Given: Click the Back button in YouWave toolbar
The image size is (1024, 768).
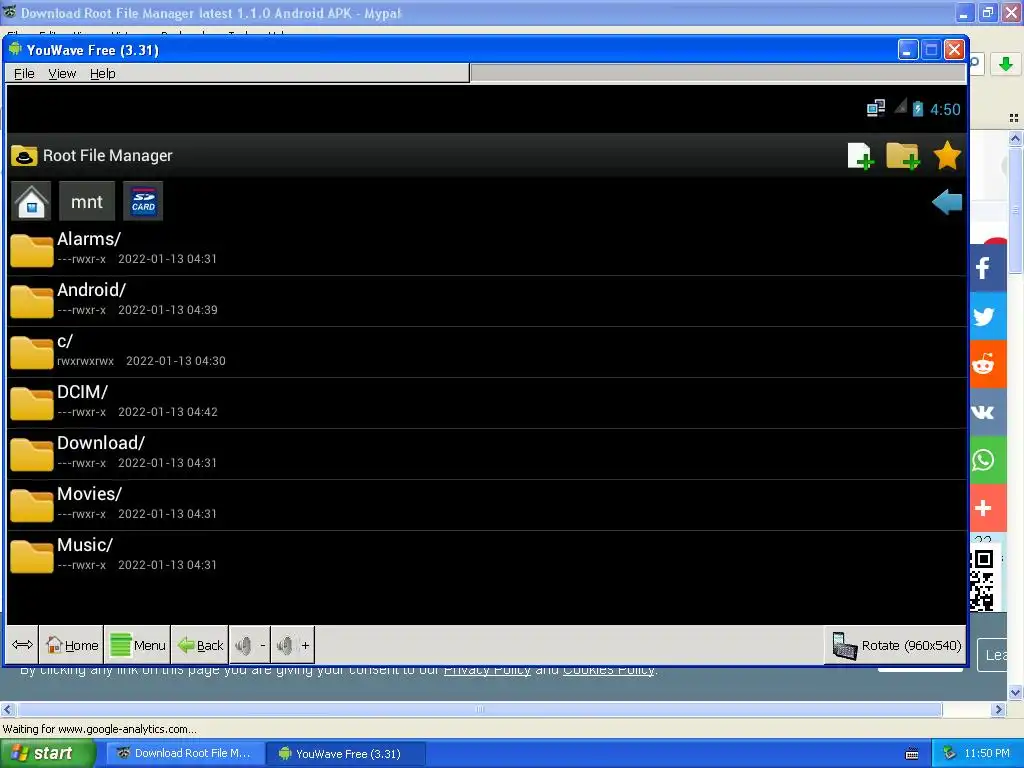Looking at the screenshot, I should 200,645.
